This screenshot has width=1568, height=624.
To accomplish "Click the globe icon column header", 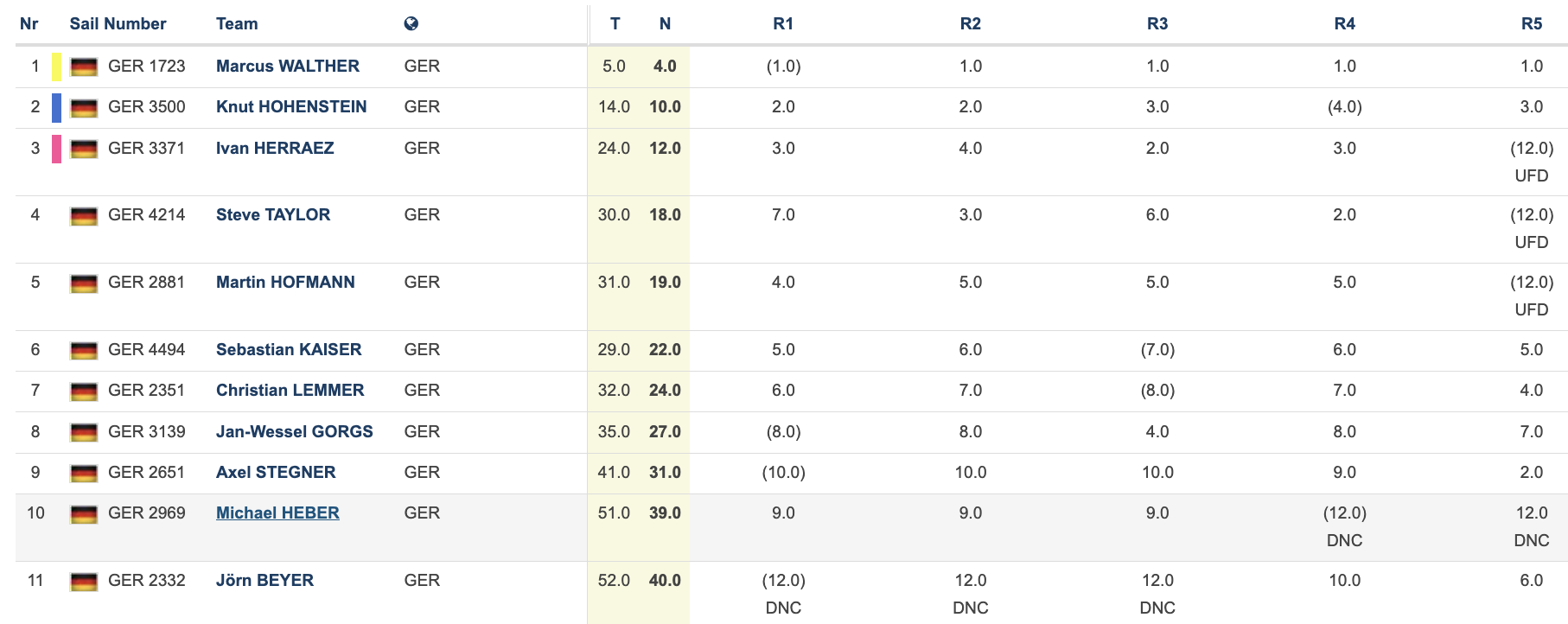I will (411, 23).
